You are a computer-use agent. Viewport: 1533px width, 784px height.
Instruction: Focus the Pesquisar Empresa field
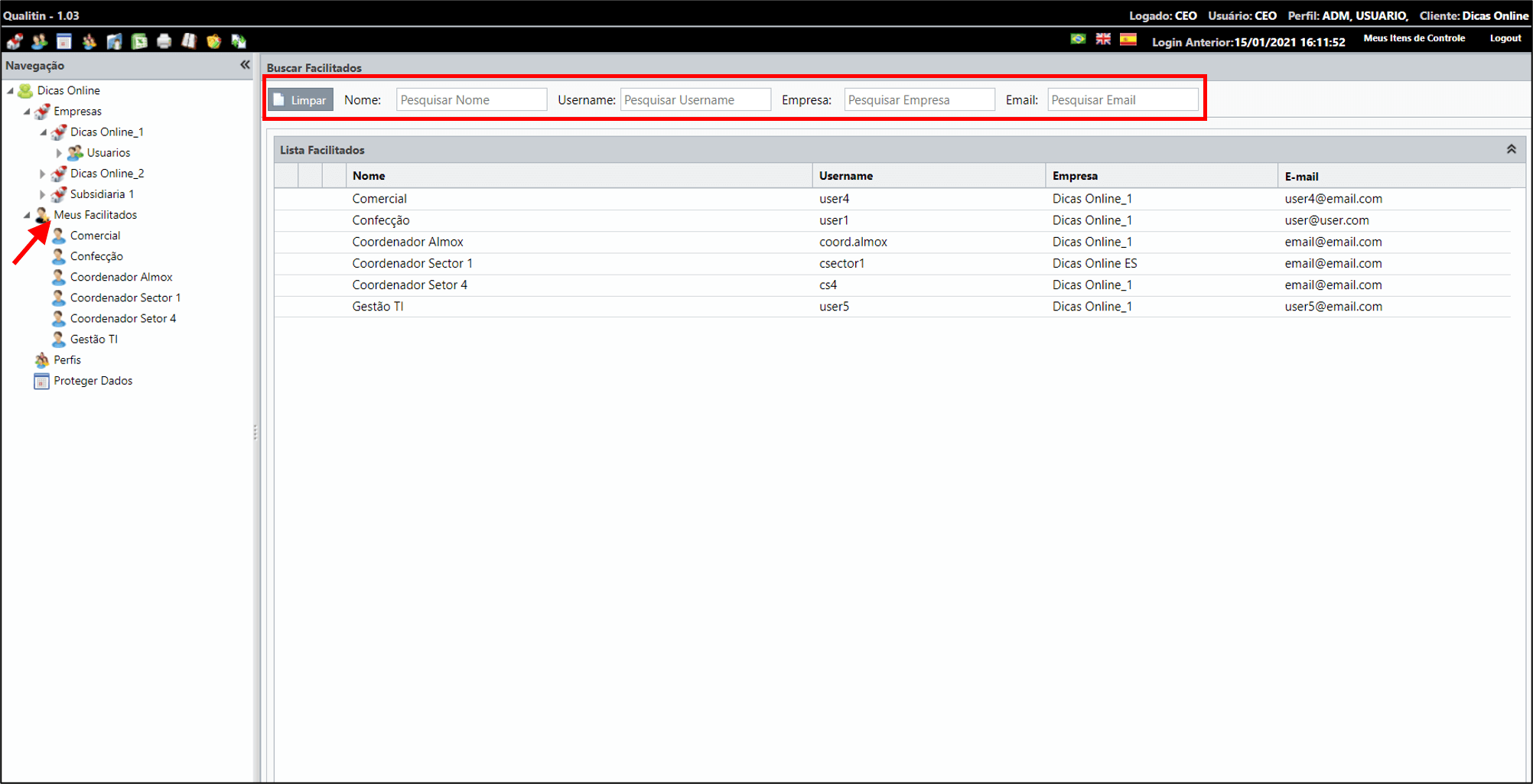[919, 99]
